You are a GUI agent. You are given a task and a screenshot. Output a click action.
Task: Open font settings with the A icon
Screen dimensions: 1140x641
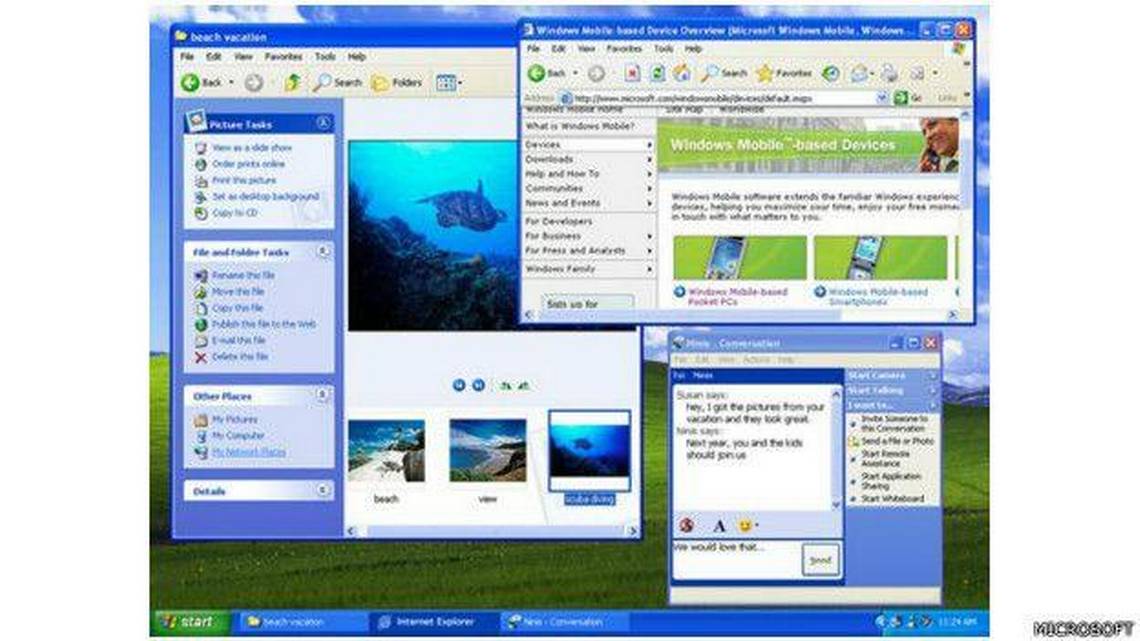point(719,525)
